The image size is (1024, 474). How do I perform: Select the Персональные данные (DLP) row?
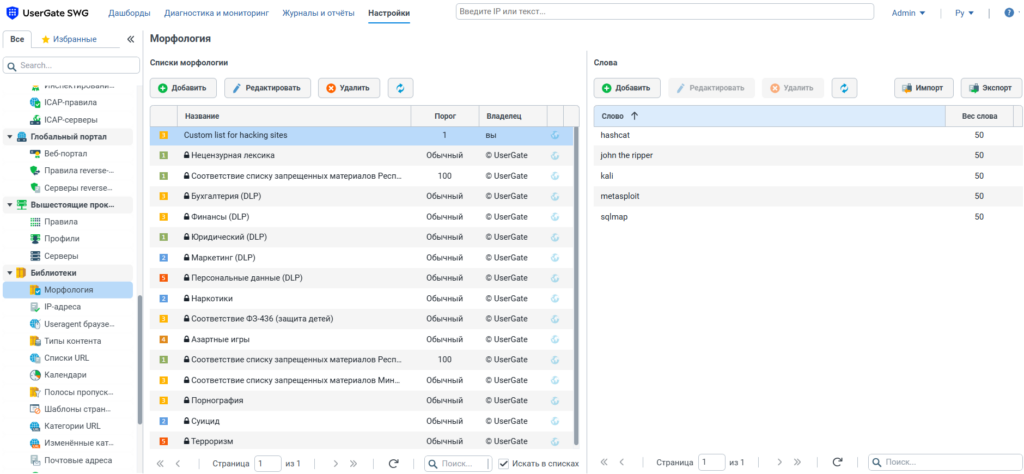tap(362, 278)
